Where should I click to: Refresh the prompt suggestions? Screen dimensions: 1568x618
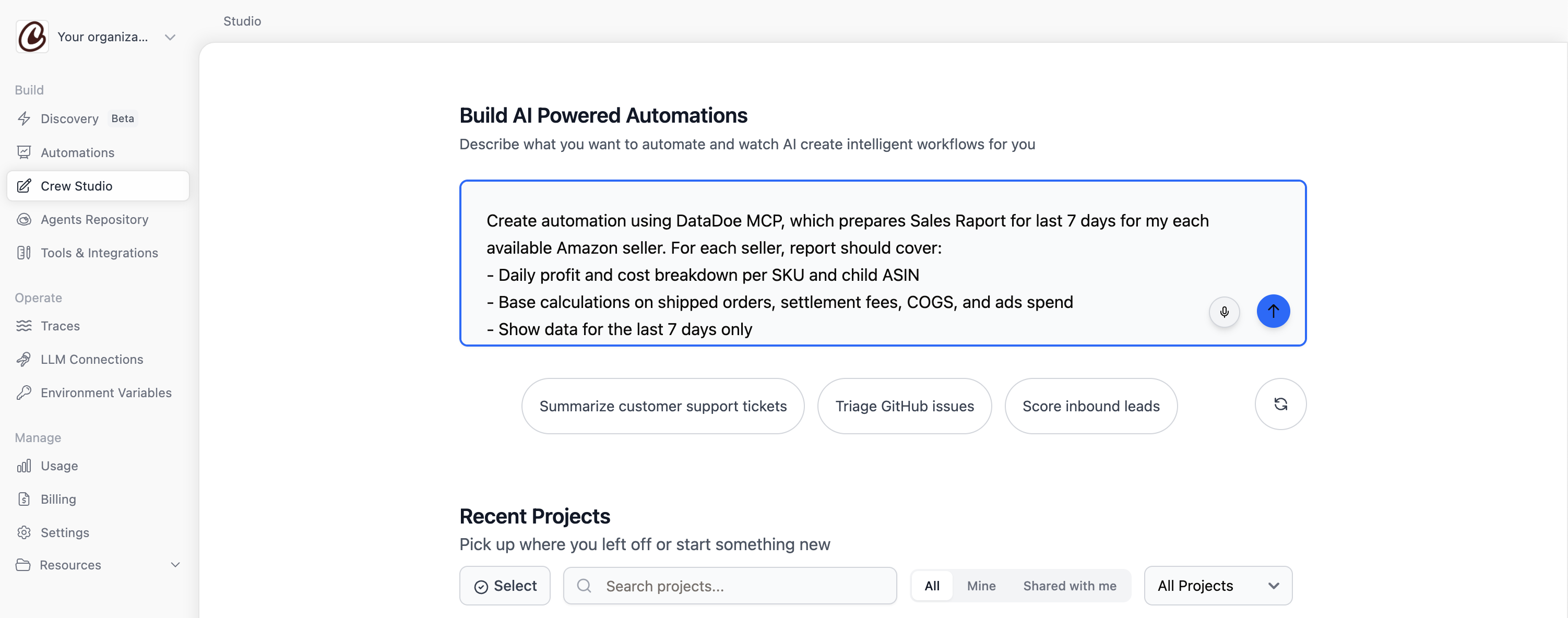[x=1281, y=405]
